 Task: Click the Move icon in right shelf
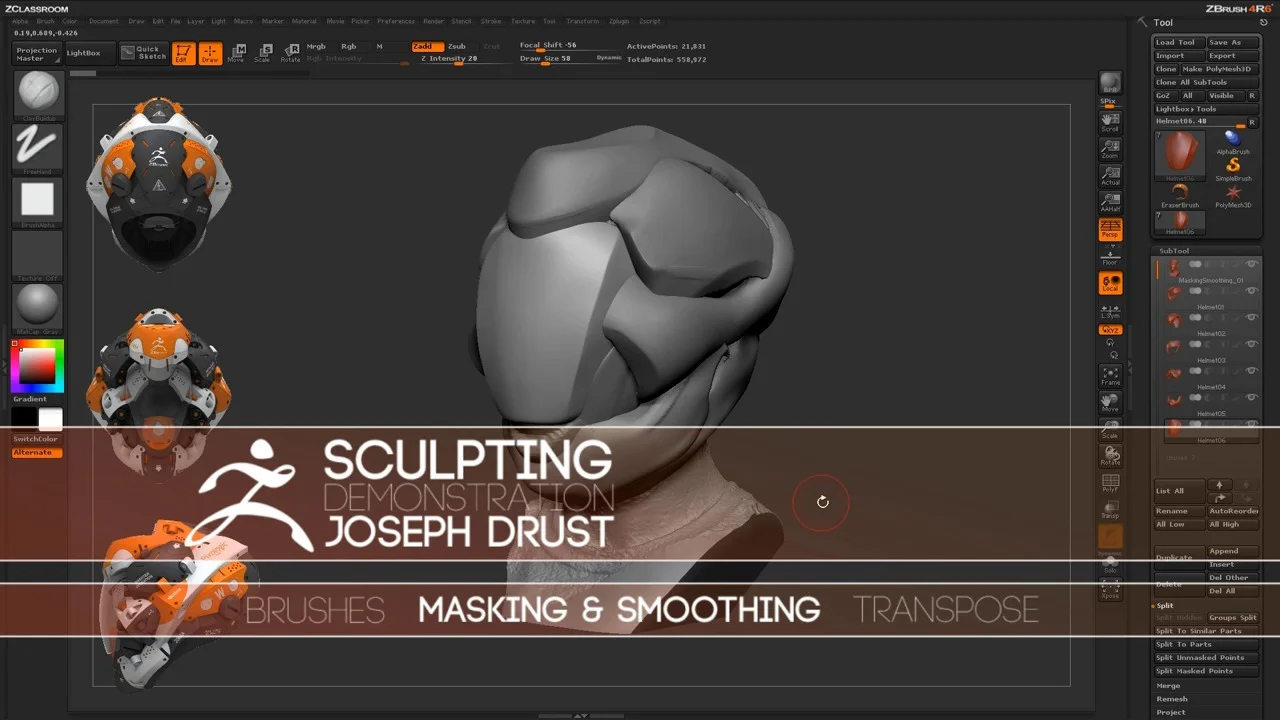pos(1110,402)
